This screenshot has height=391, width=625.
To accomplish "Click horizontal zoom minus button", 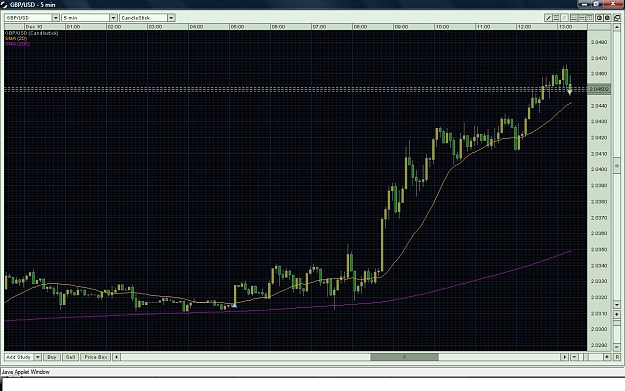I will 574,357.
